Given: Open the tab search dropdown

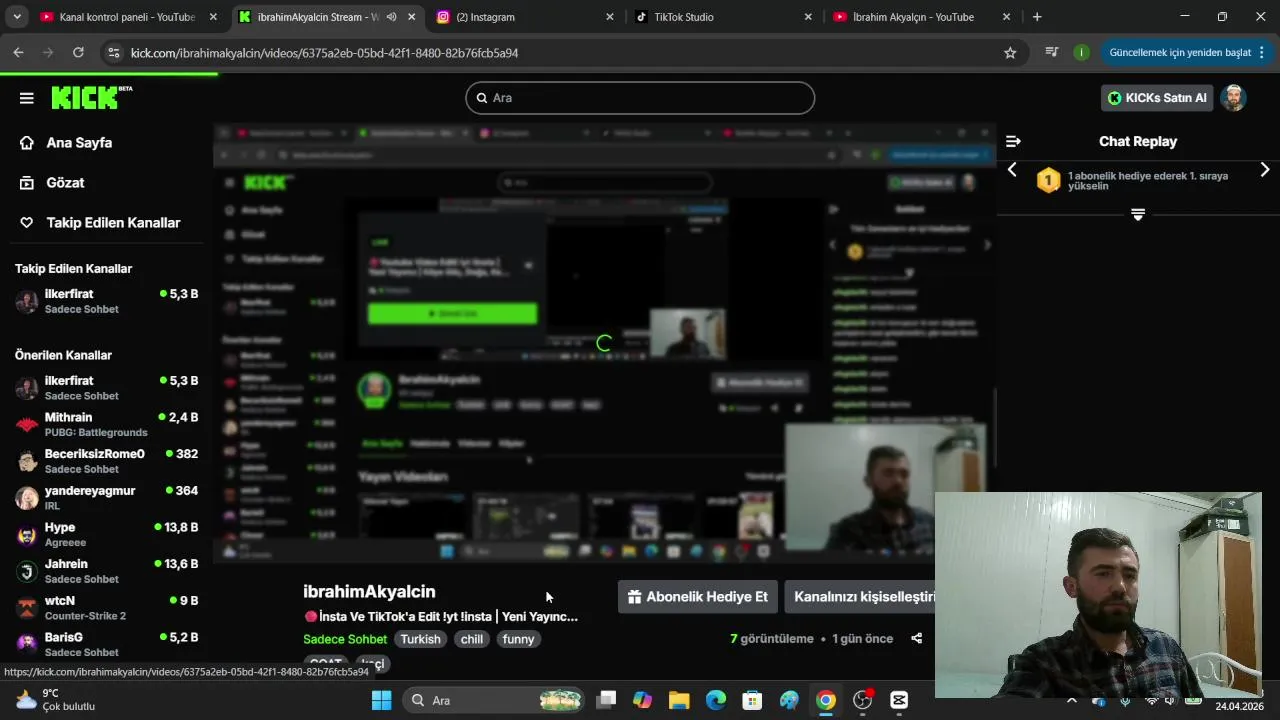Looking at the screenshot, I should pos(17,17).
